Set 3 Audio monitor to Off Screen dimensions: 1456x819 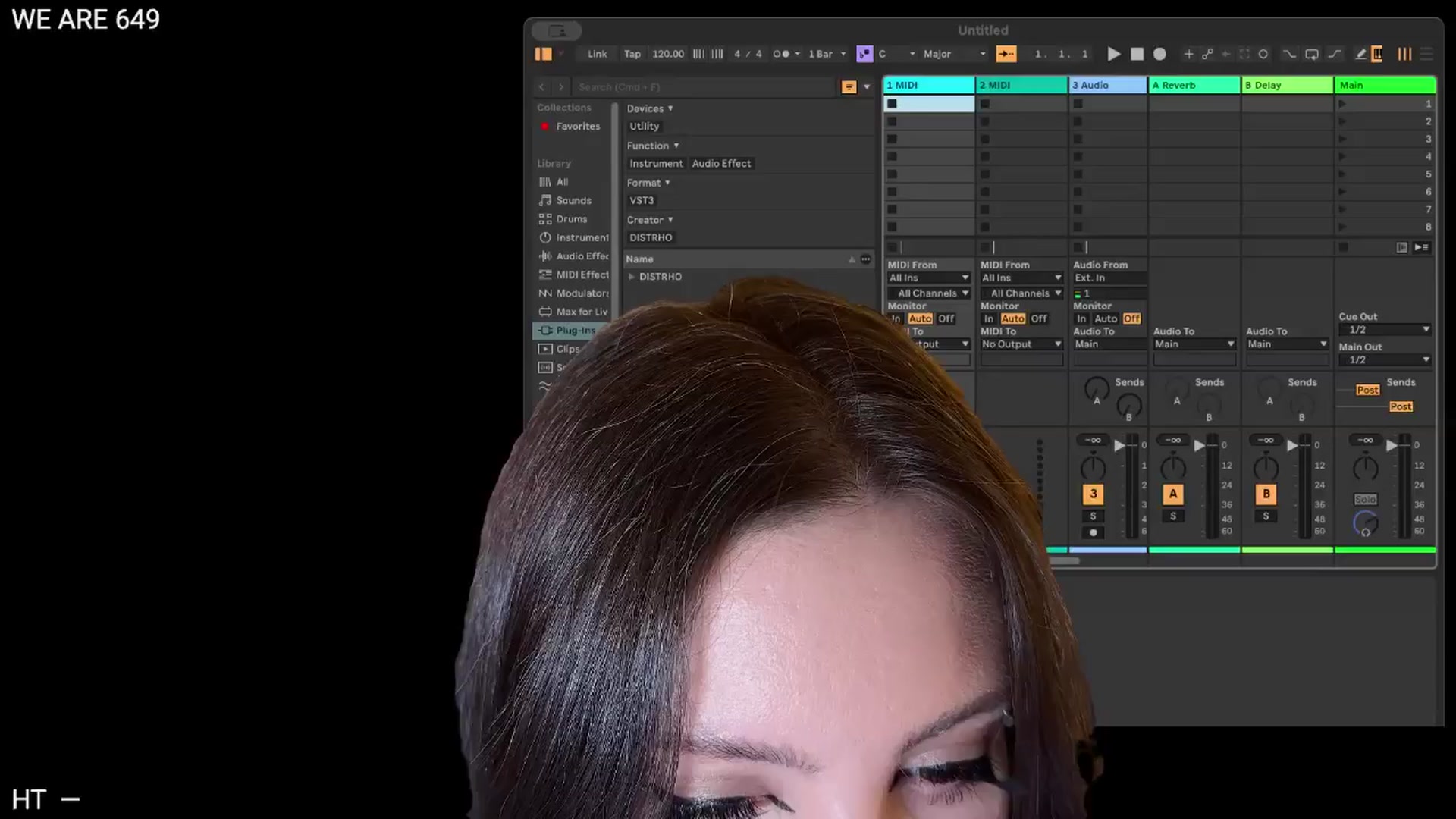1131,319
